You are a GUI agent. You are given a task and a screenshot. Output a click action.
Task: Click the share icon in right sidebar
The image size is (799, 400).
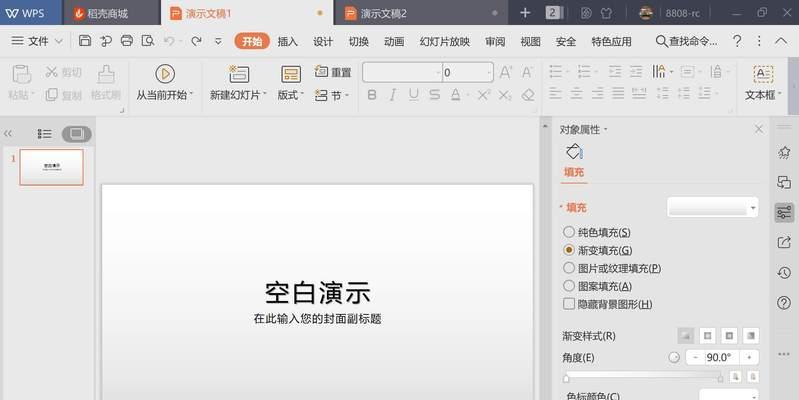click(784, 243)
